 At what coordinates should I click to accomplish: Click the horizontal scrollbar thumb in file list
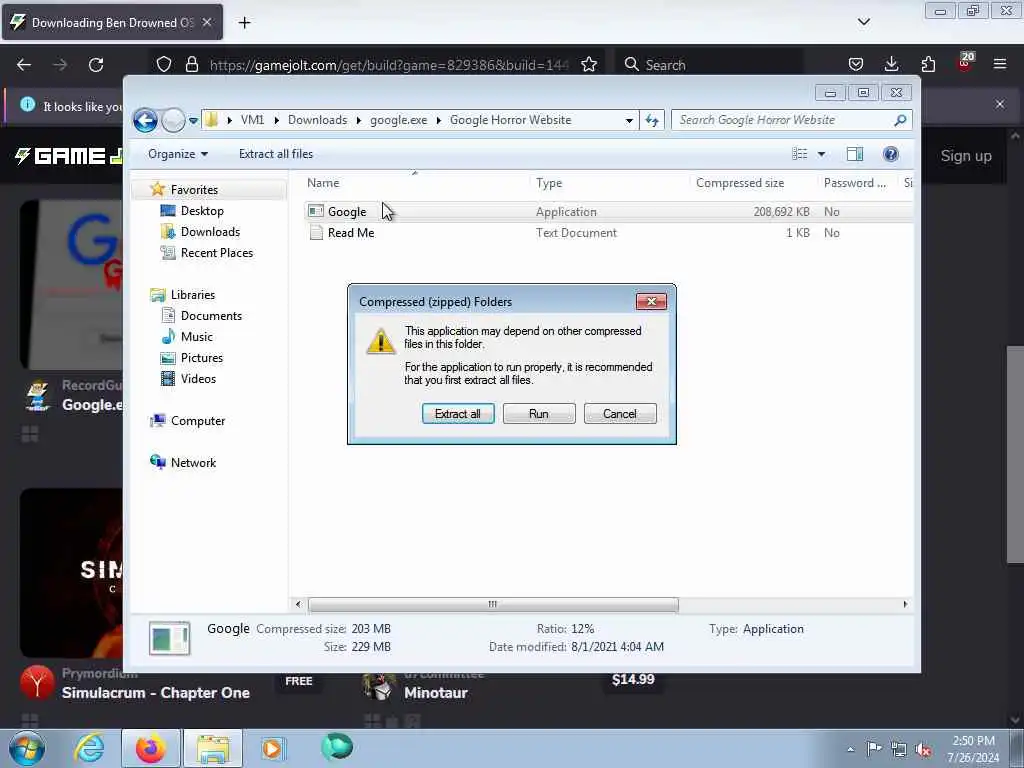coord(493,605)
